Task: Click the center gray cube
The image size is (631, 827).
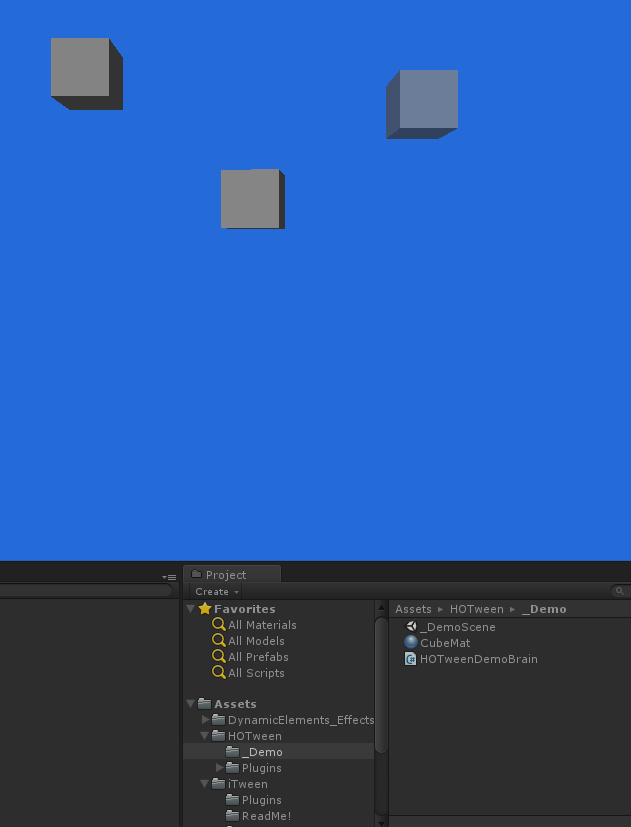Action: pyautogui.click(x=253, y=199)
